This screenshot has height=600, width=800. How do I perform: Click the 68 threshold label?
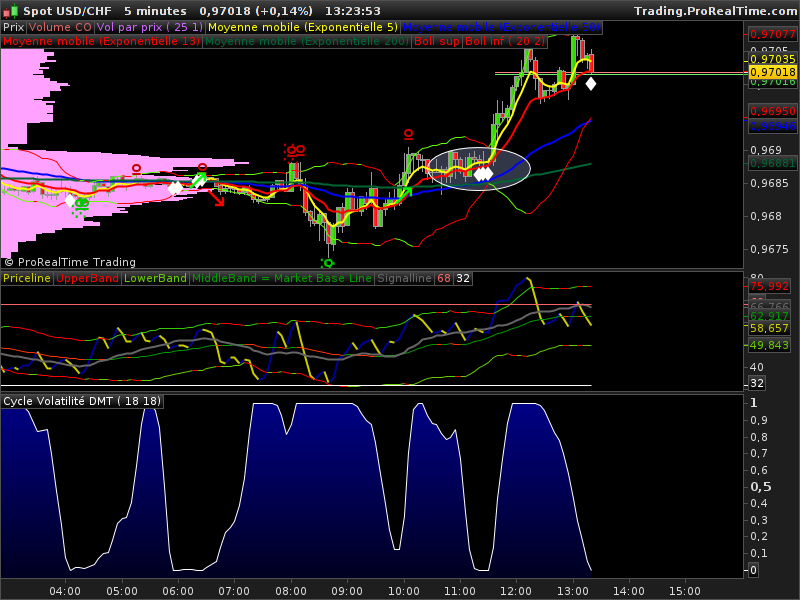tap(444, 278)
